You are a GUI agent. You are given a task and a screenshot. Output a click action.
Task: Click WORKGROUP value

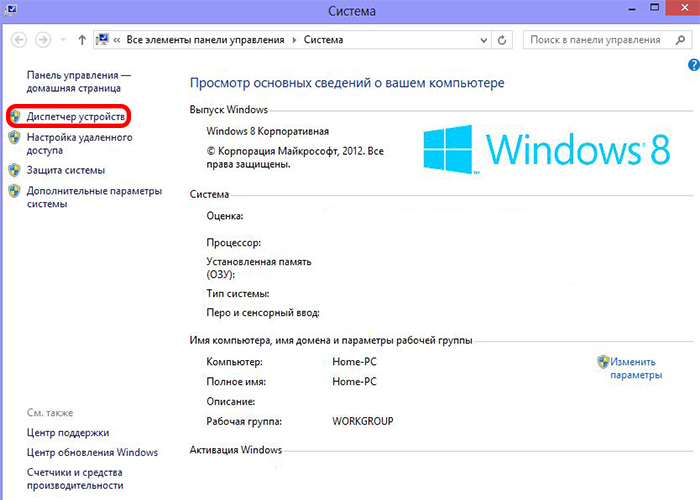click(362, 421)
